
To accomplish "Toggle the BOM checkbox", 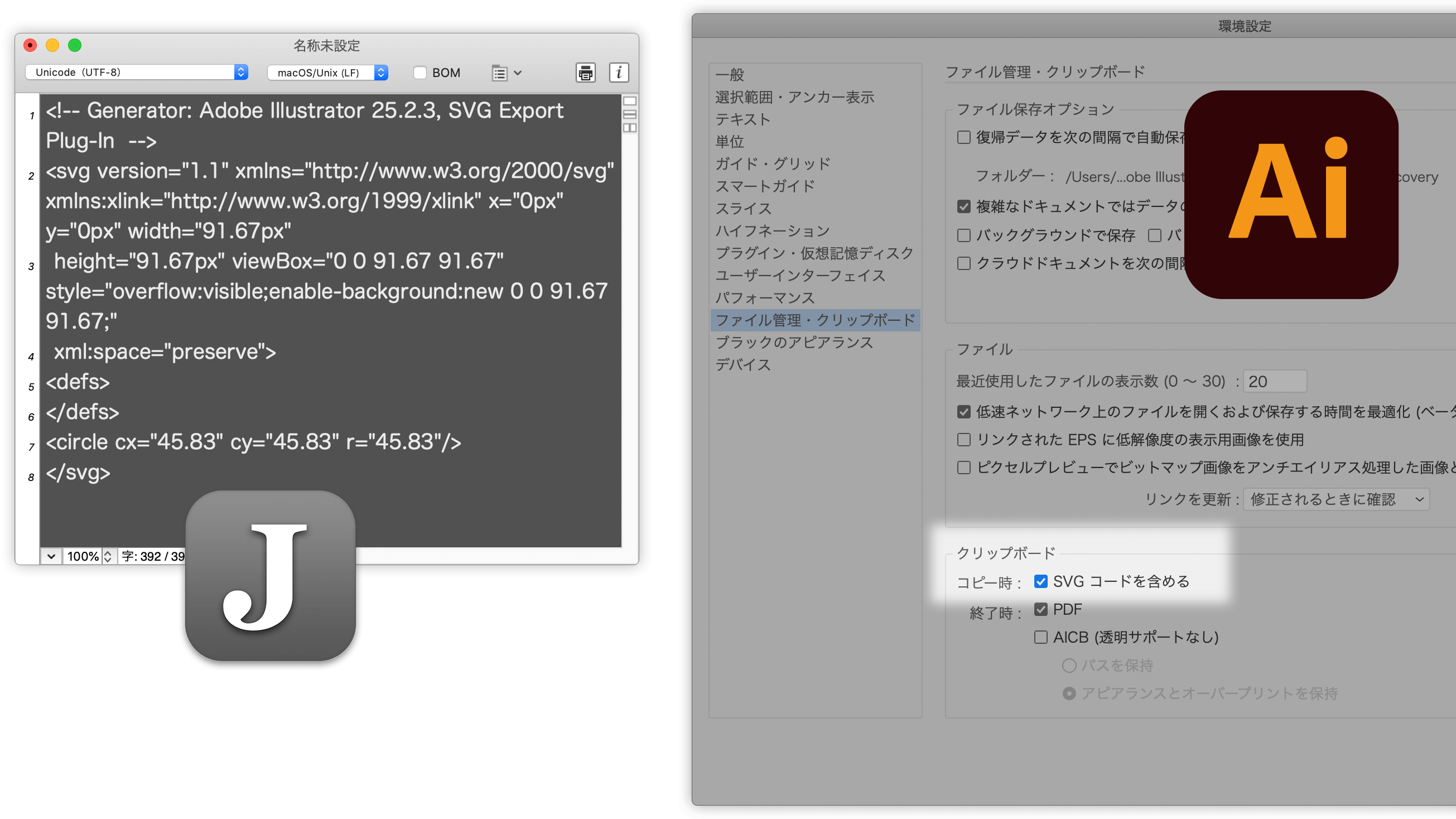I will coord(420,73).
